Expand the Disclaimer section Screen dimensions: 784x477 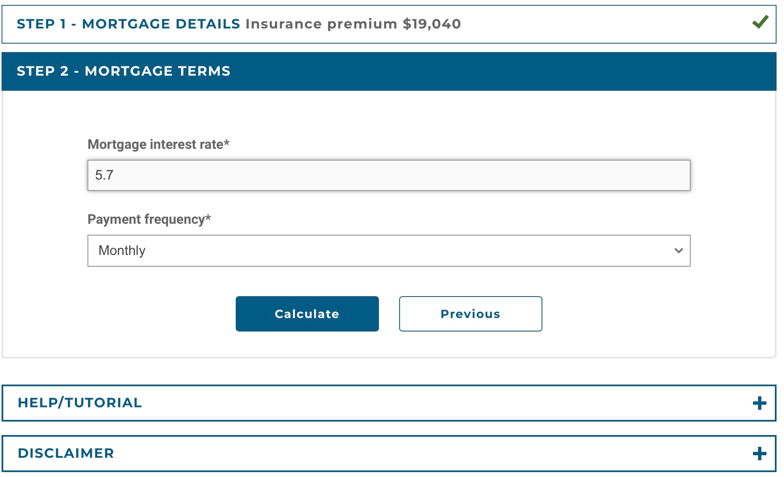(x=388, y=454)
